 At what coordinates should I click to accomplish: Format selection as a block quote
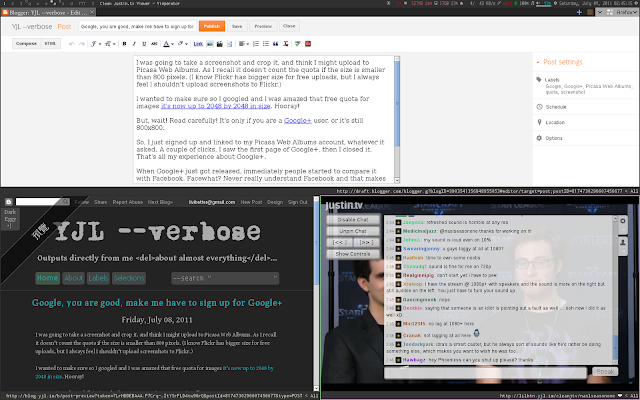(276, 44)
